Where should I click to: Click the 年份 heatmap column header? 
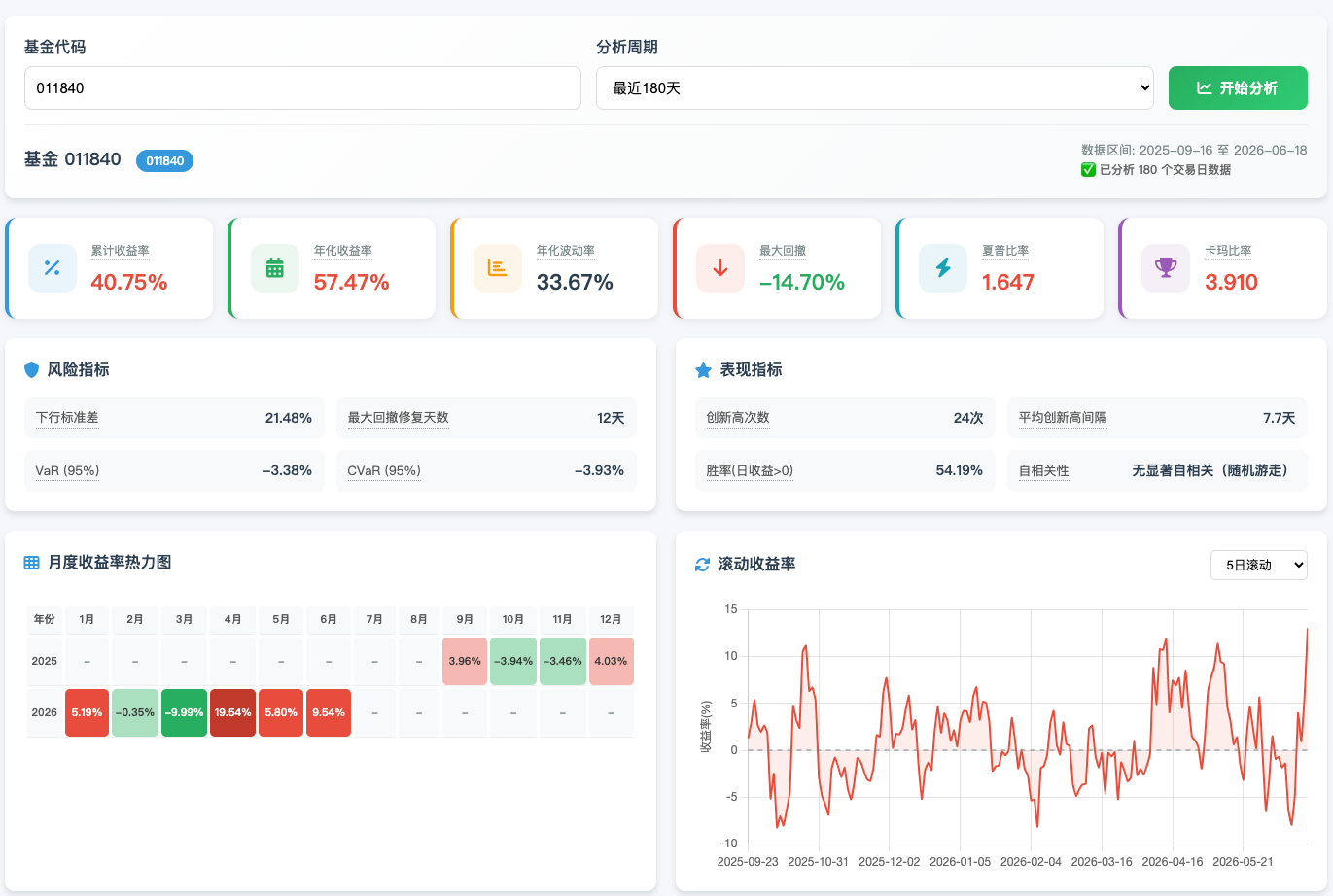(x=45, y=619)
